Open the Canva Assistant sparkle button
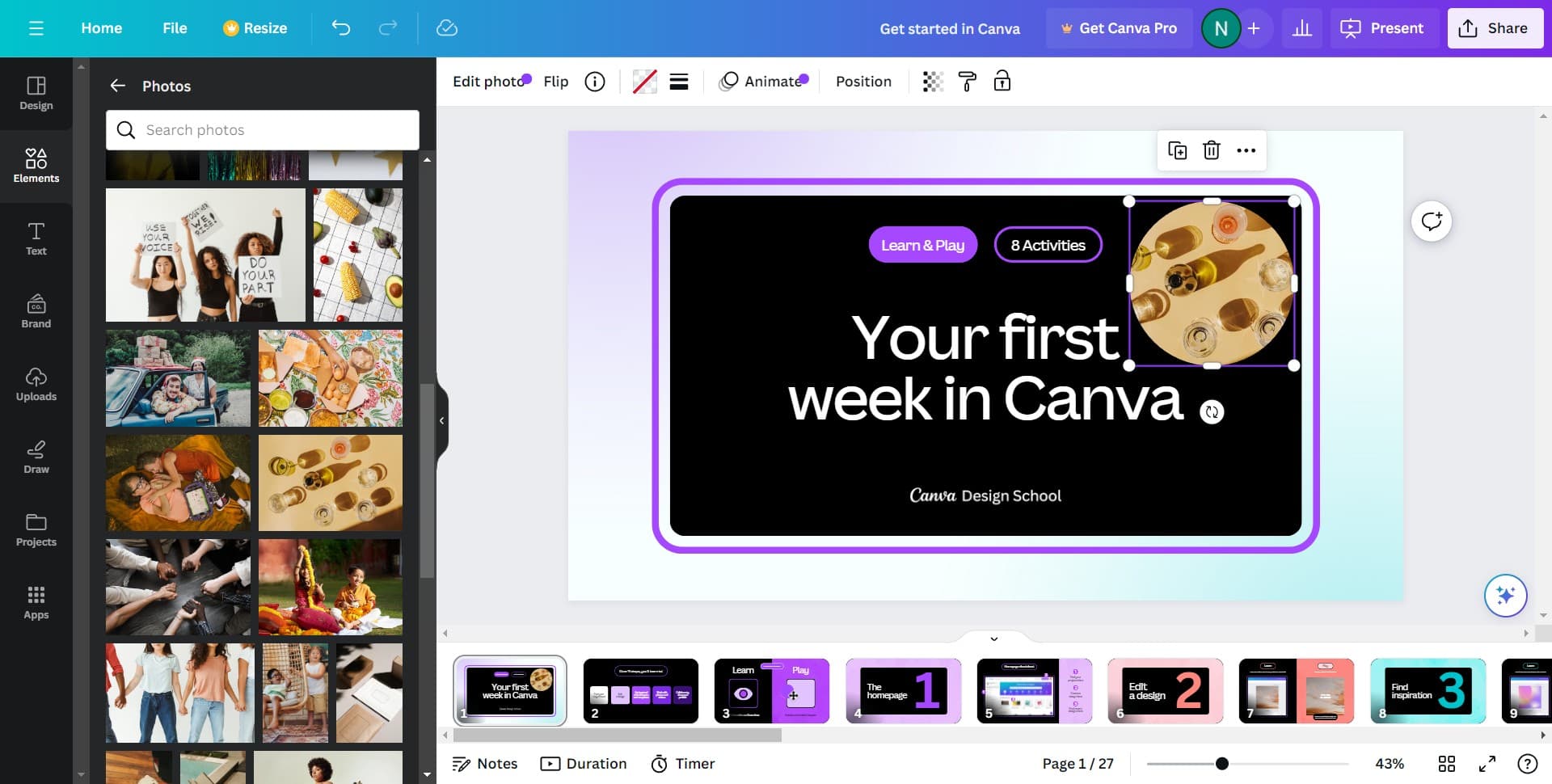1552x784 pixels. pos(1505,596)
